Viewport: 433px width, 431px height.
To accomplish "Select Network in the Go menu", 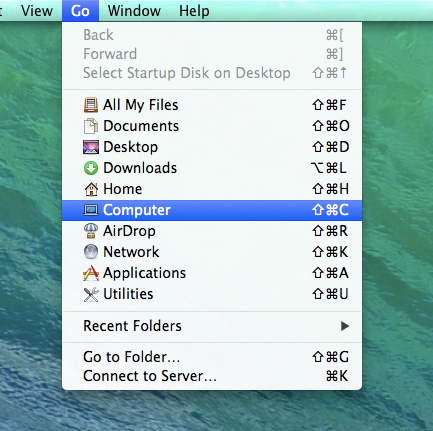I will pyautogui.click(x=212, y=252).
